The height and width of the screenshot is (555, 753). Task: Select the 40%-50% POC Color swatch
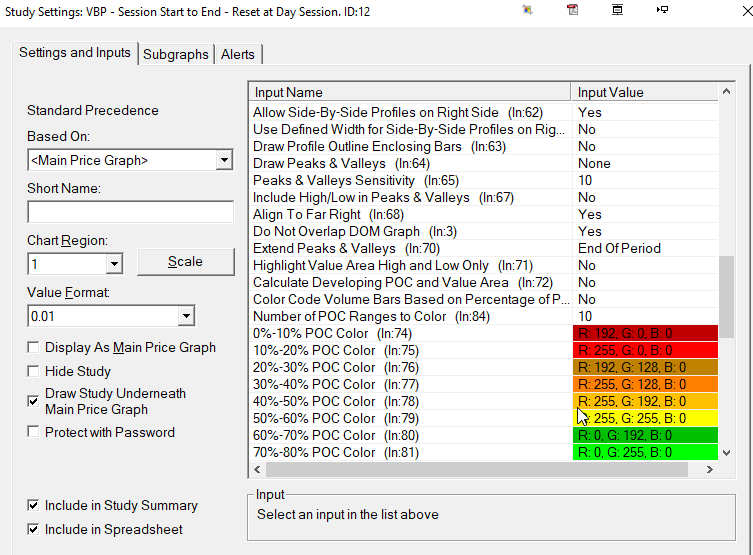pos(645,401)
